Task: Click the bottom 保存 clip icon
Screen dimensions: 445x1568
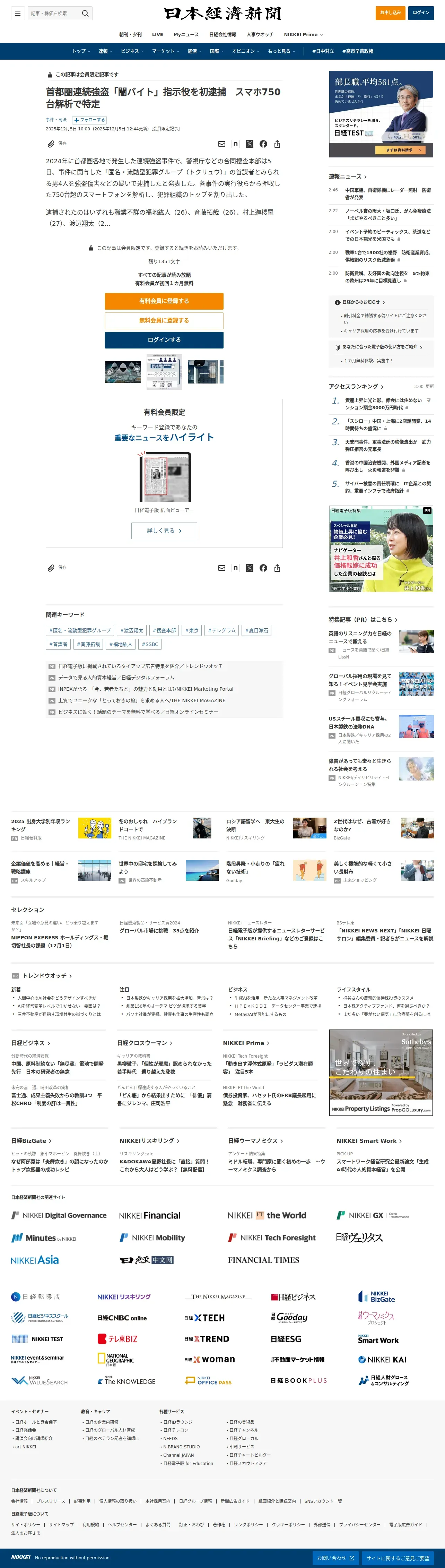Action: point(52,568)
